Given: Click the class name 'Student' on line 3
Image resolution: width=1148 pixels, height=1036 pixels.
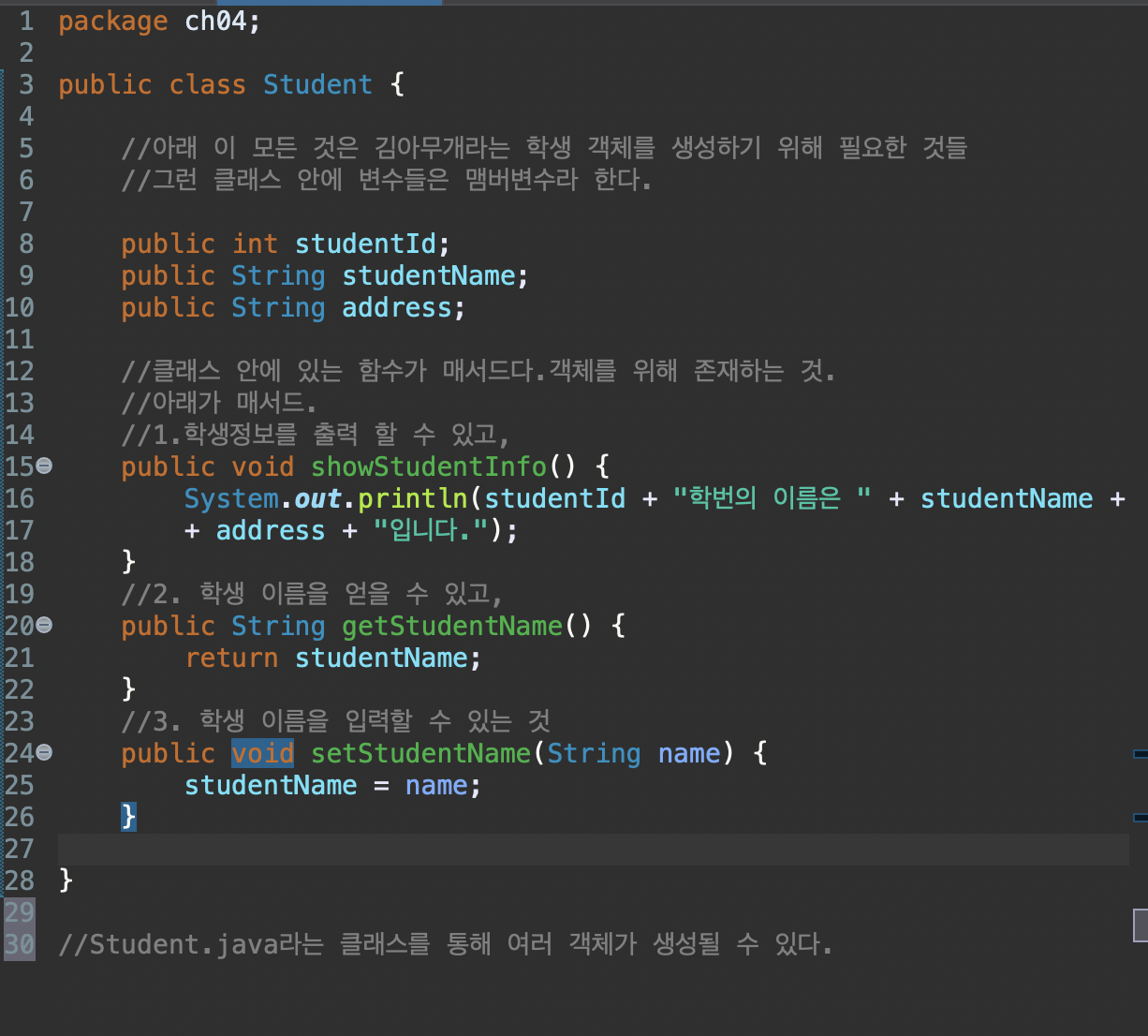Looking at the screenshot, I should tap(317, 84).
